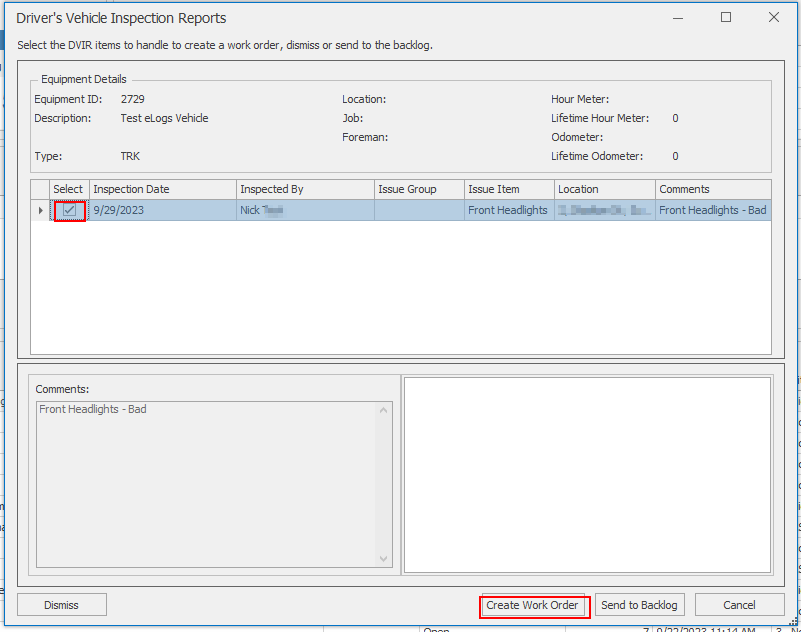Click the Front Headlights issue item cell
The width and height of the screenshot is (801, 632).
tap(507, 210)
